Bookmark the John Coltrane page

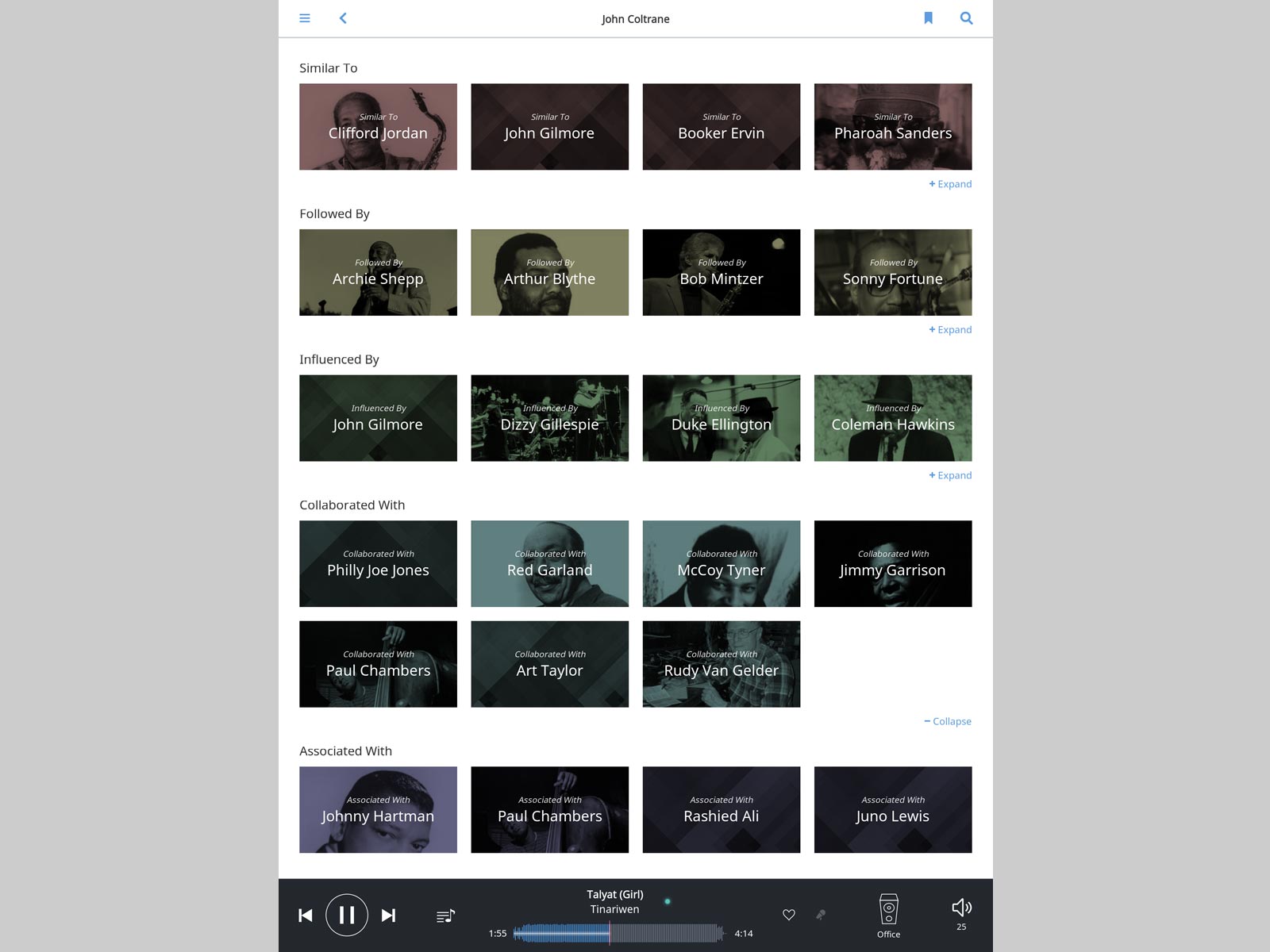pyautogui.click(x=928, y=18)
